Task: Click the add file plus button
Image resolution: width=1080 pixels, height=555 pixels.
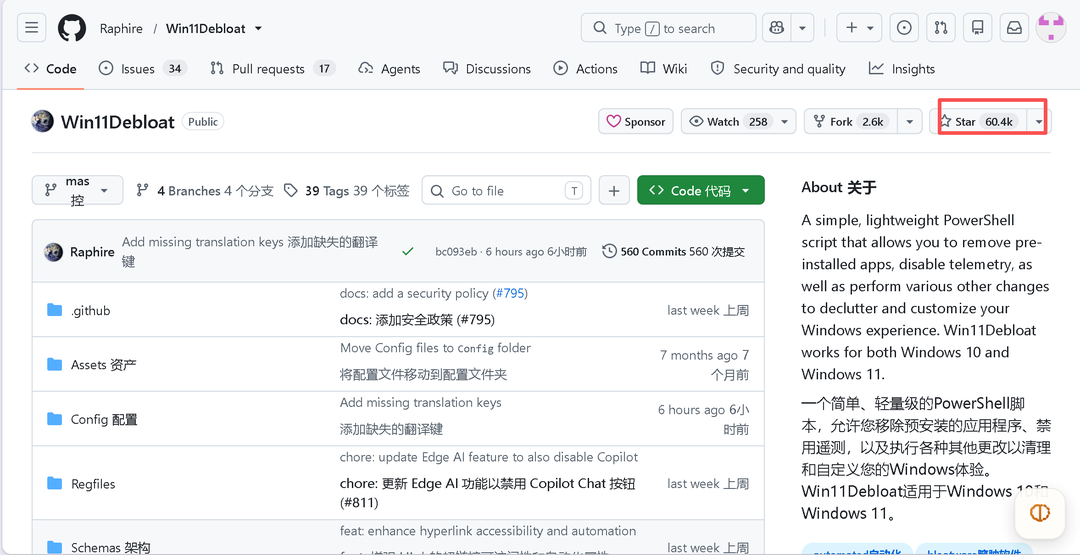Action: pyautogui.click(x=614, y=191)
